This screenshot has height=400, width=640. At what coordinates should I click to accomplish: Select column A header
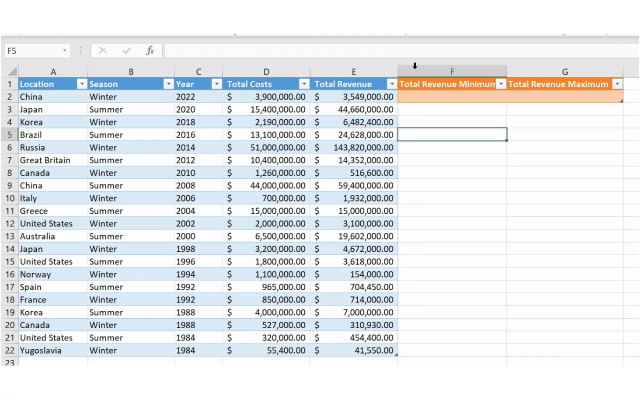coord(53,72)
